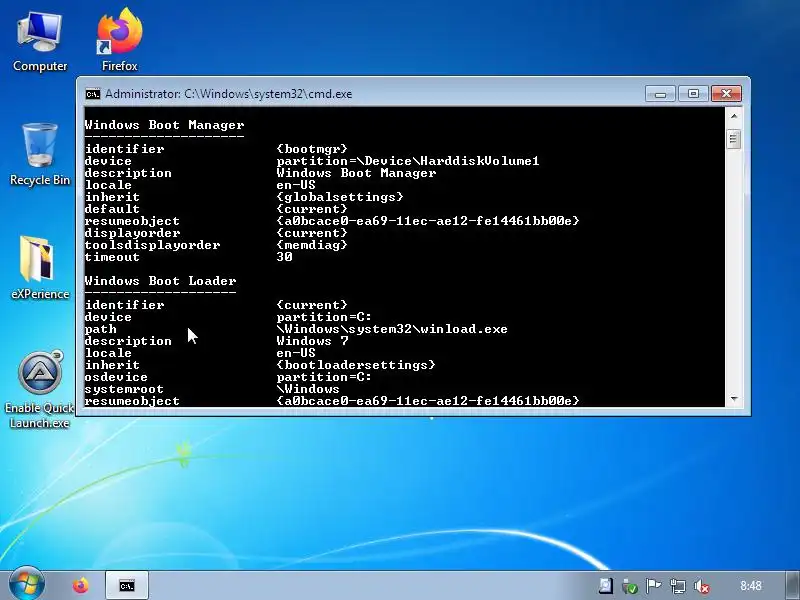The image size is (800, 600).
Task: Click the cmd.exe taskbar button
Action: click(x=127, y=585)
